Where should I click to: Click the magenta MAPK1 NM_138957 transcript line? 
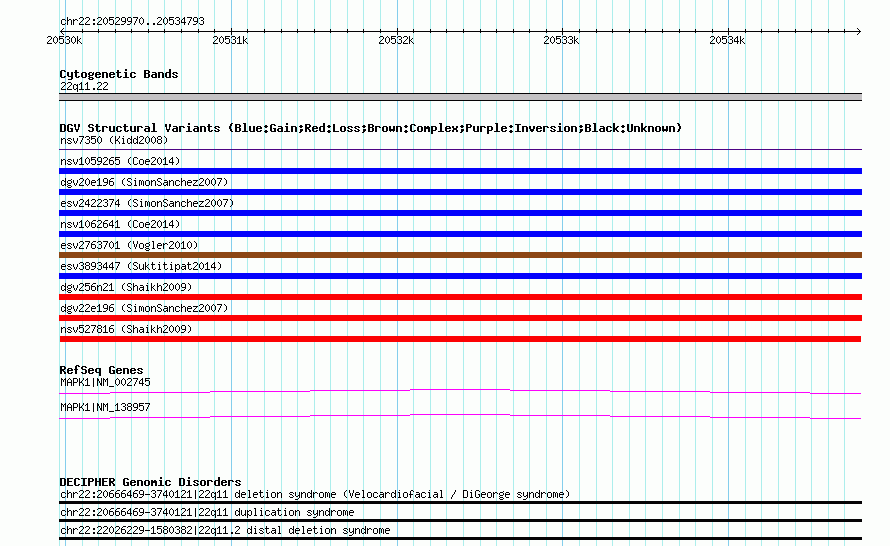pyautogui.click(x=460, y=416)
